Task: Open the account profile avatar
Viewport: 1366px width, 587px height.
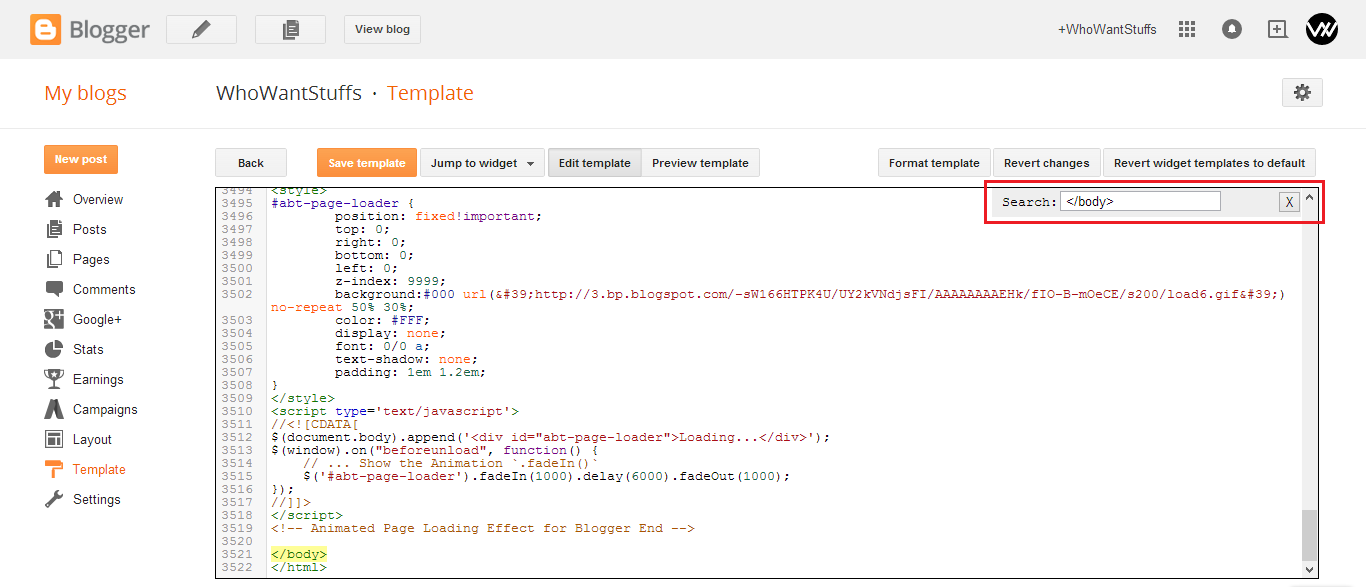Action: click(x=1322, y=29)
